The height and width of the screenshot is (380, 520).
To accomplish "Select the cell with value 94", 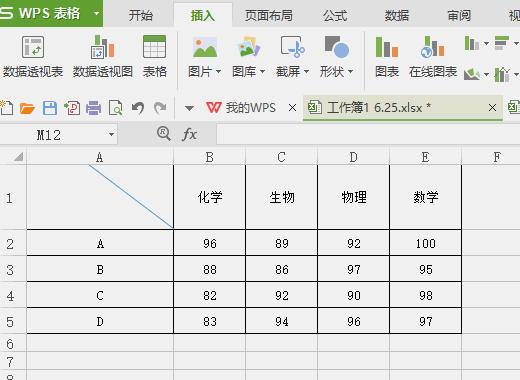I will [282, 321].
